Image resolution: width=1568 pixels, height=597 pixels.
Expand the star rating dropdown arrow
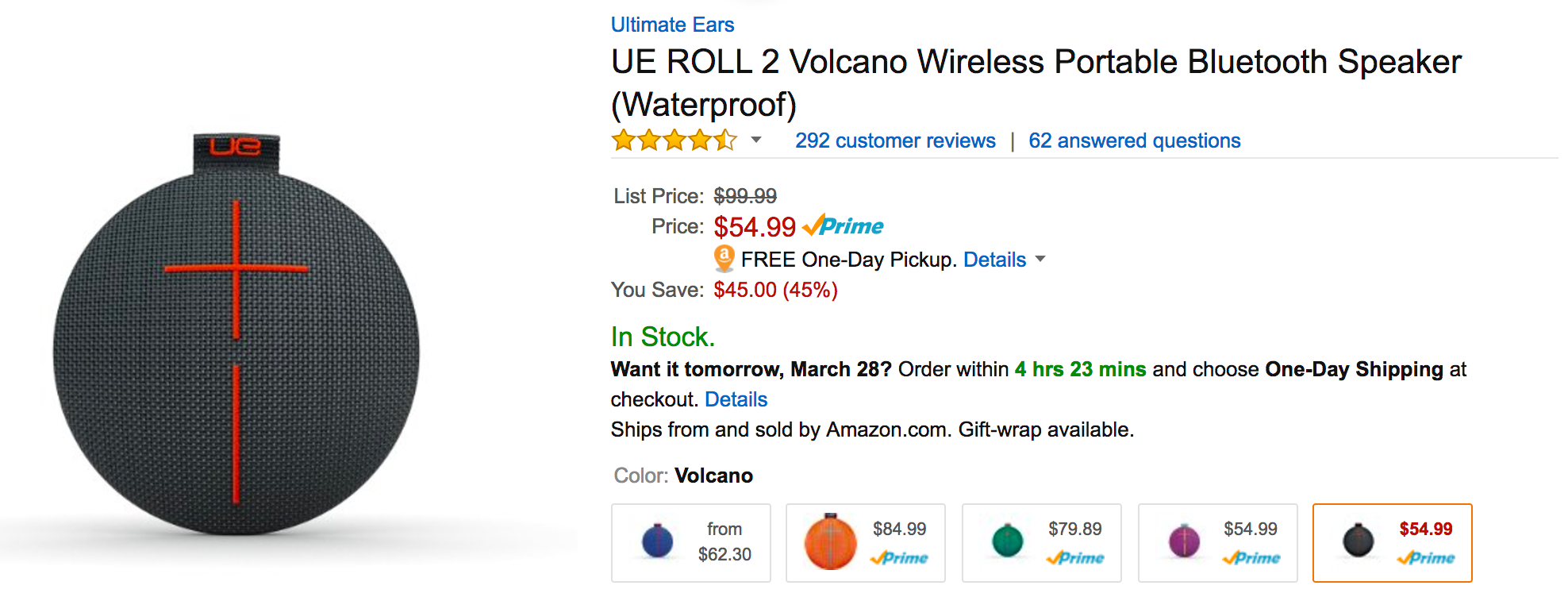[x=756, y=141]
